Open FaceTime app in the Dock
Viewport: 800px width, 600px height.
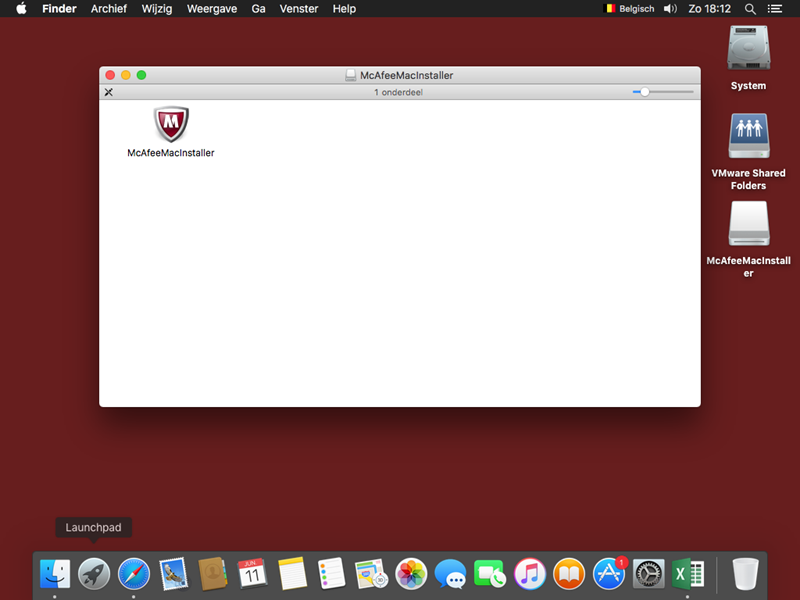489,573
